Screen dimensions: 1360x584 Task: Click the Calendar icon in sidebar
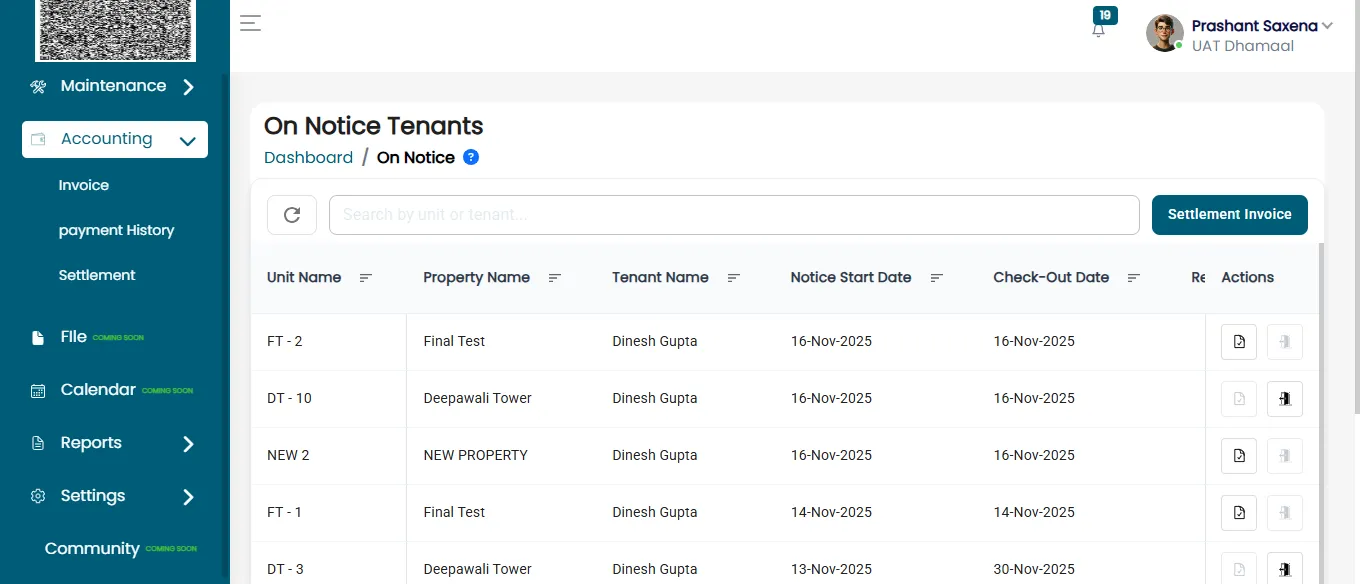point(38,391)
